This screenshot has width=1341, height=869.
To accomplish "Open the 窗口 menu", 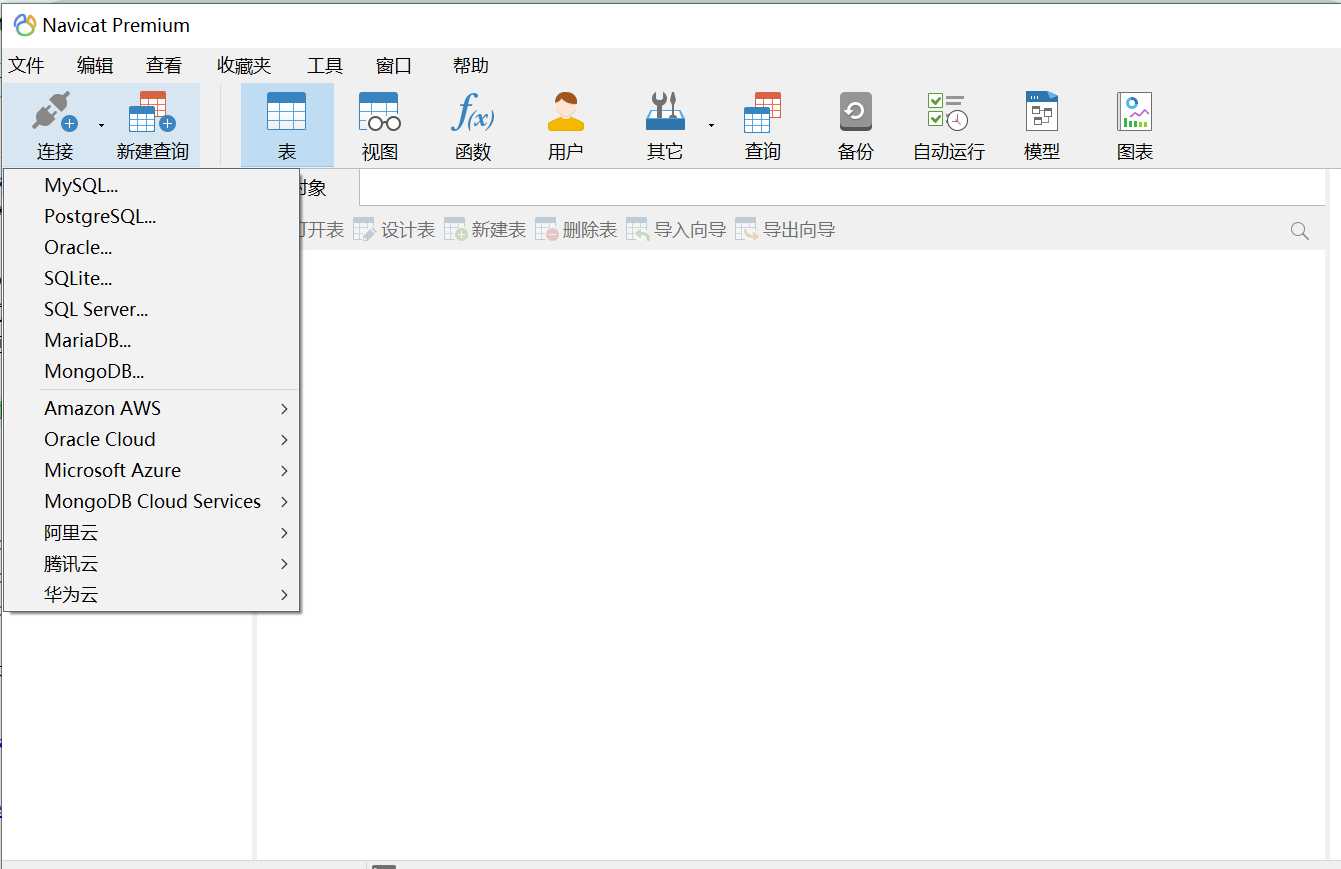I will (394, 65).
